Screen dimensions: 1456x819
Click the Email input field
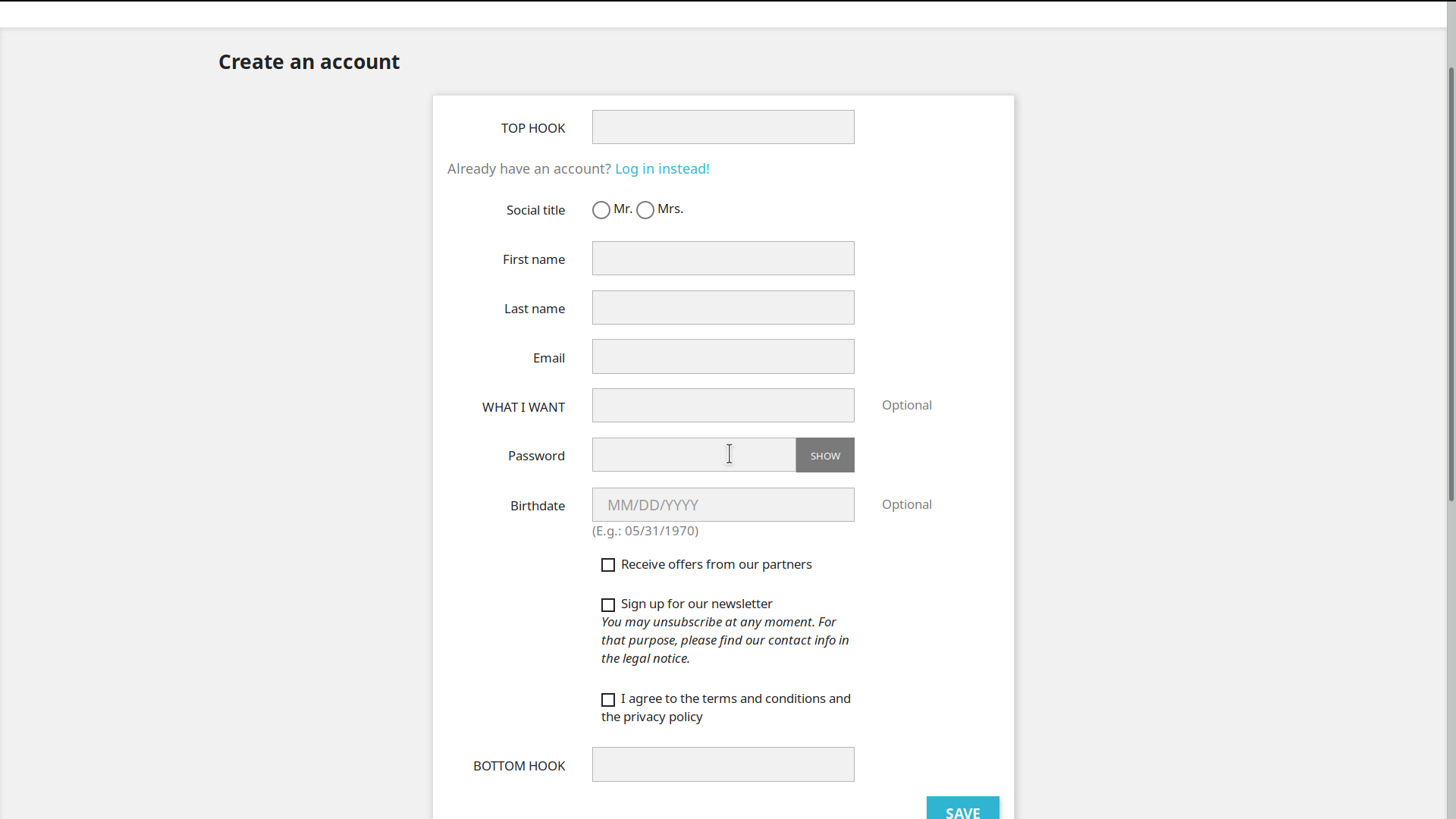723,356
